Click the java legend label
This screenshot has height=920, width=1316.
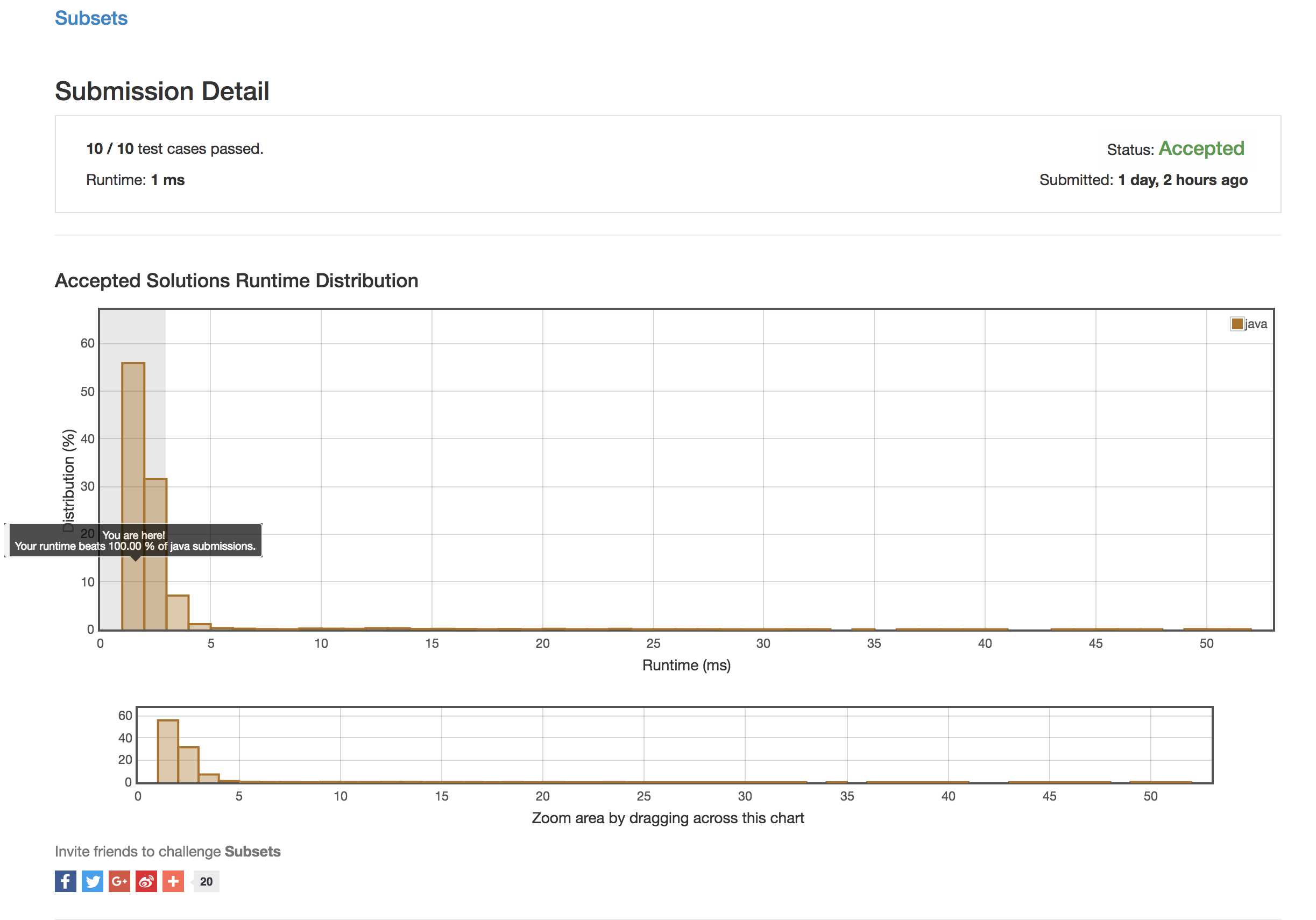pyautogui.click(x=1256, y=324)
